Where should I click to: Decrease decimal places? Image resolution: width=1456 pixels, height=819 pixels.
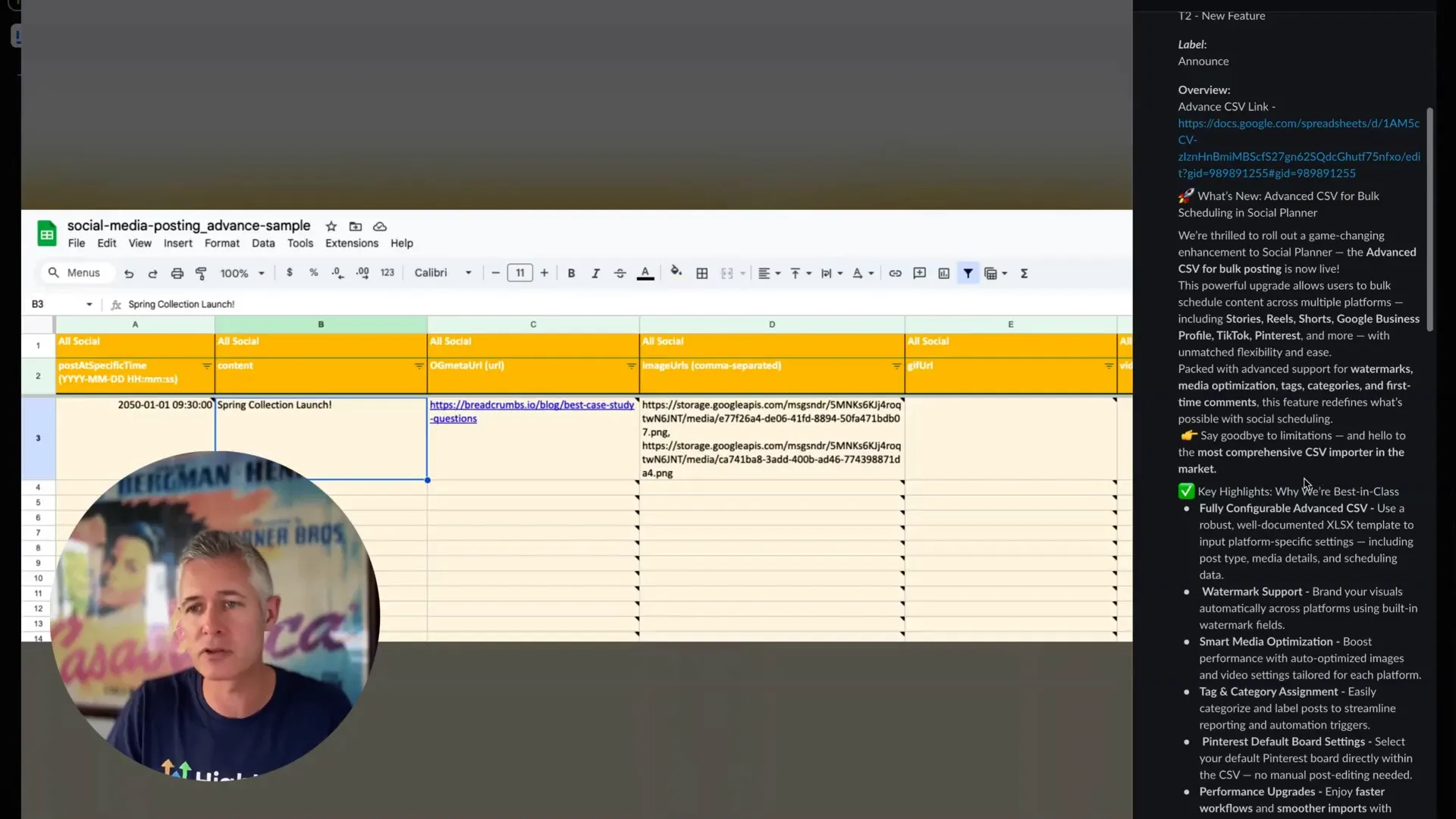pyautogui.click(x=337, y=273)
